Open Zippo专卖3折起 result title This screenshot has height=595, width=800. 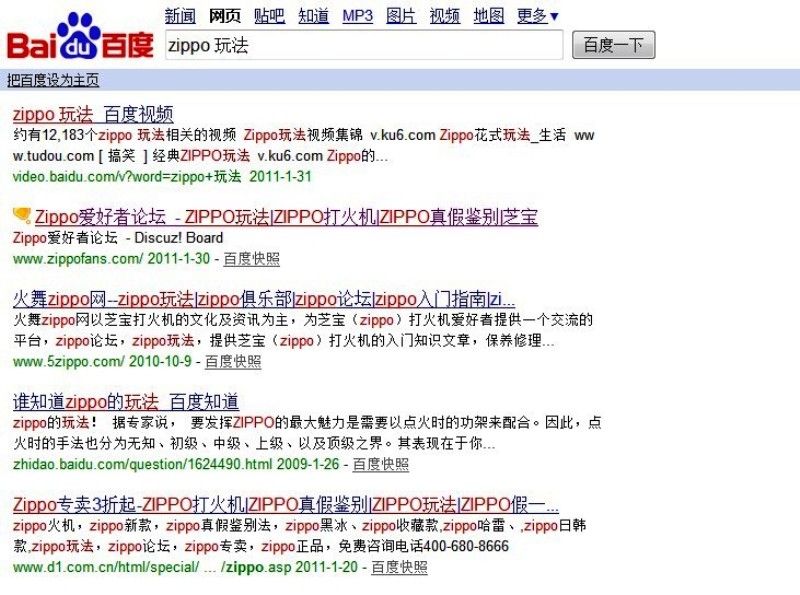(x=286, y=505)
